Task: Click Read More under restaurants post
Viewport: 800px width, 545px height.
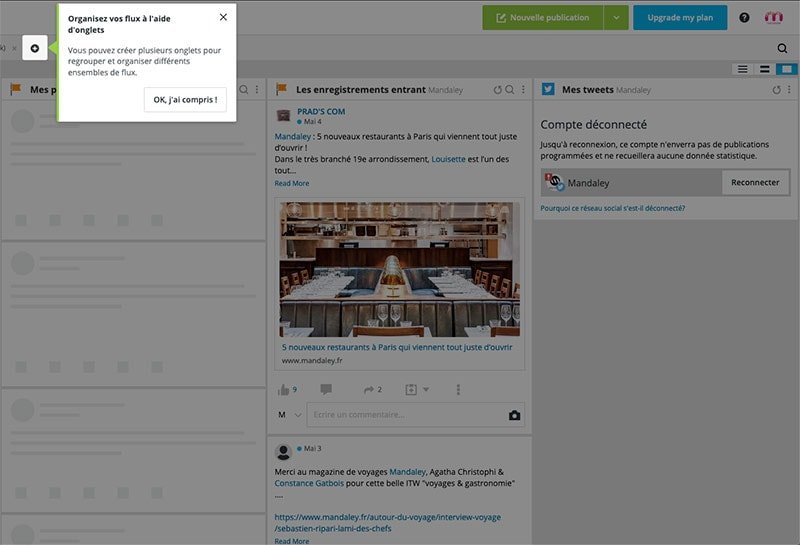Action: point(292,183)
